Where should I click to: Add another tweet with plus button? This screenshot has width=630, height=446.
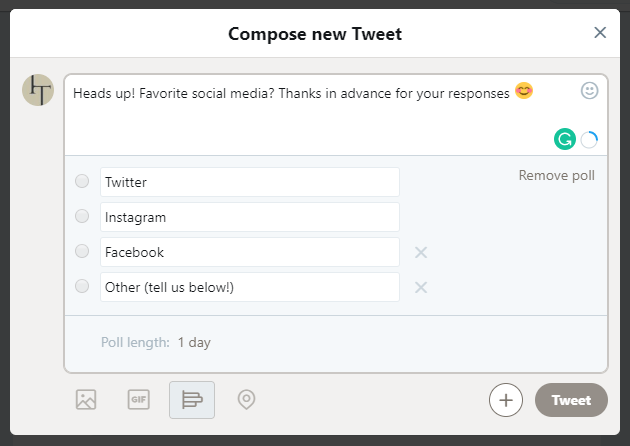pyautogui.click(x=506, y=400)
